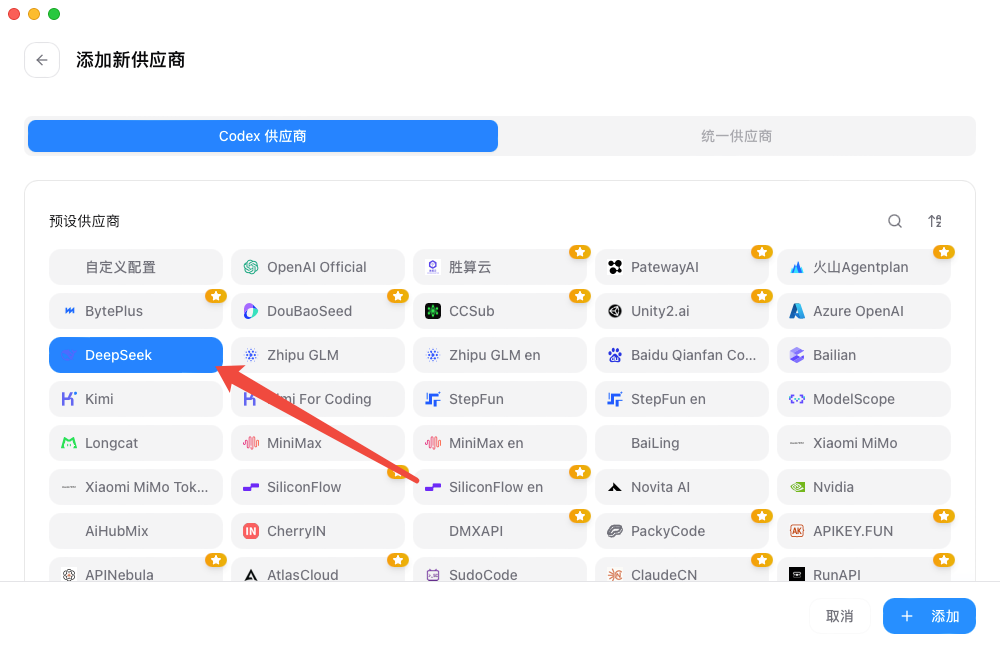Screen dimensions: 1000x650
Task: Choose SiliconFlow en provider
Action: [500, 487]
